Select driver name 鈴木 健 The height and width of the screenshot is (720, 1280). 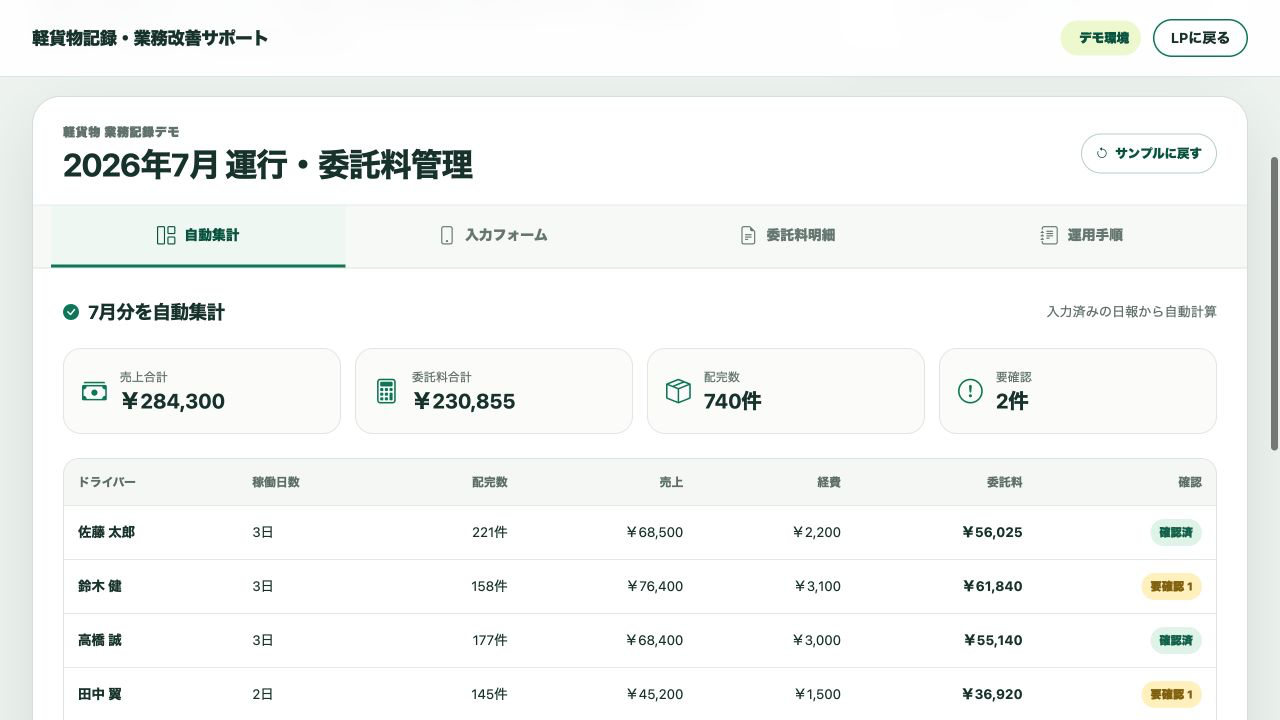100,586
